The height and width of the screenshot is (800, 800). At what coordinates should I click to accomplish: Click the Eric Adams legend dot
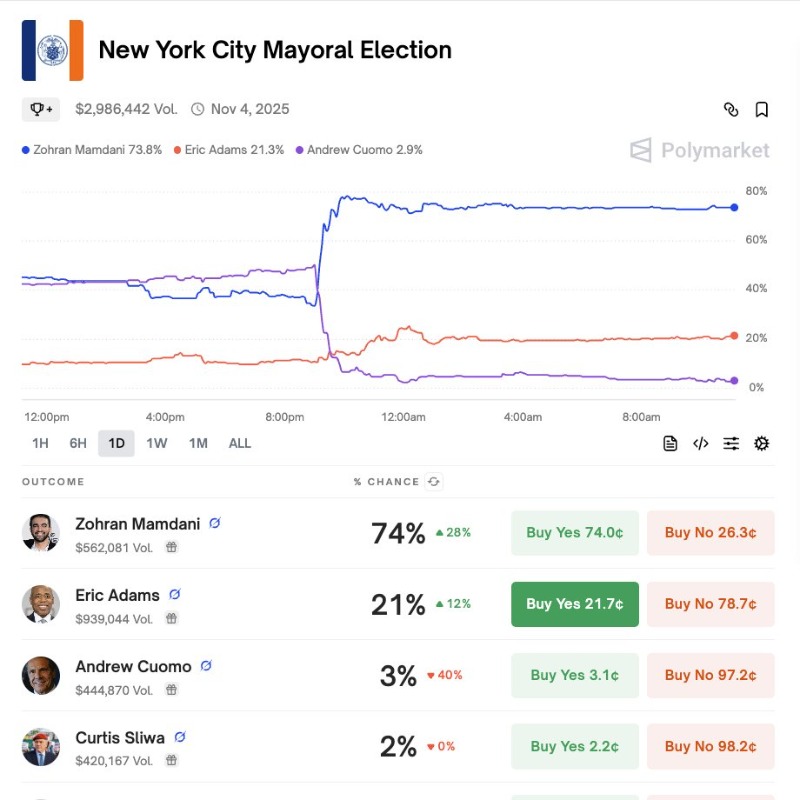[177, 150]
